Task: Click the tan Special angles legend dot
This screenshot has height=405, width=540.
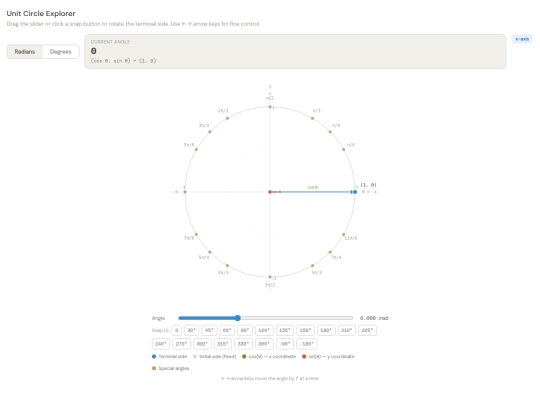Action: [x=154, y=368]
